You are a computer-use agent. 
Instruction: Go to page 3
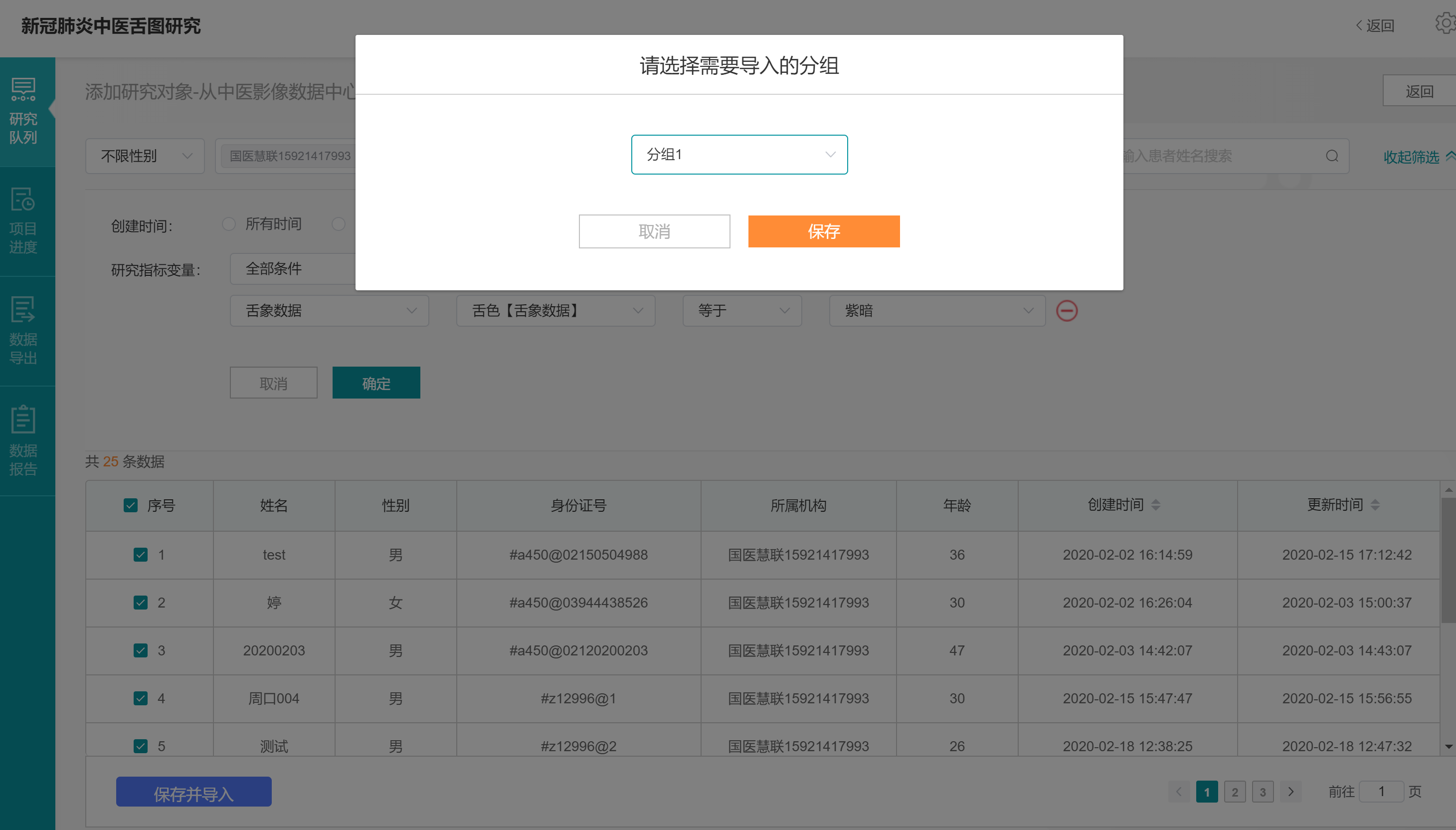point(1262,792)
